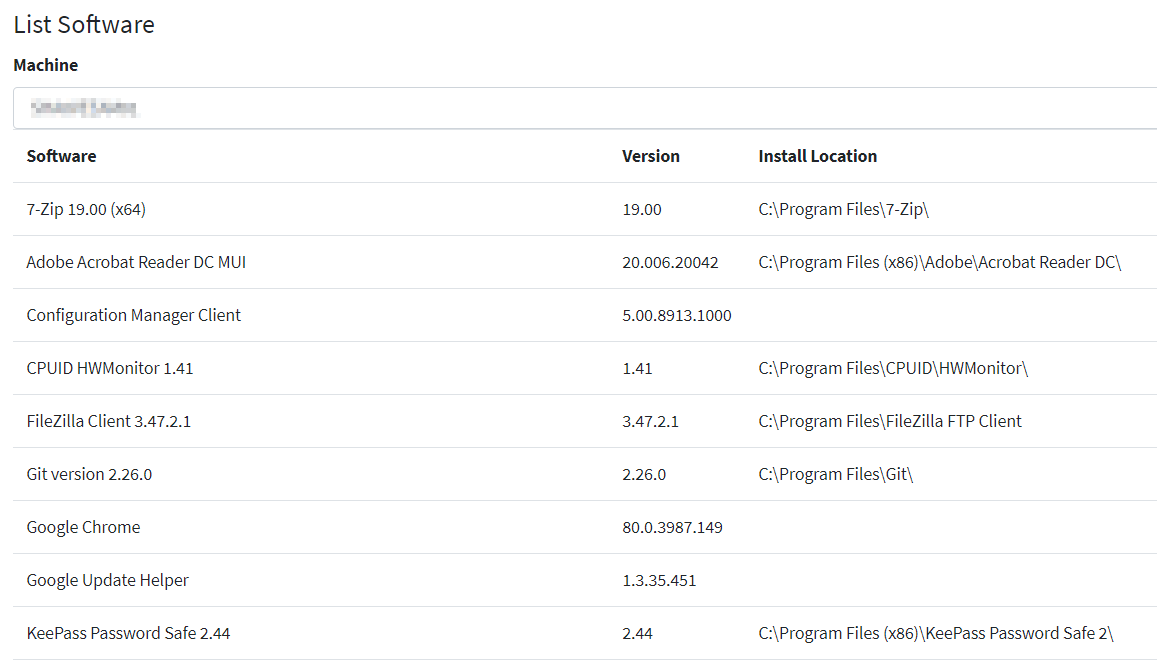Click version 3.47.2.1 in Version column
This screenshot has width=1157, height=665.
click(x=650, y=421)
